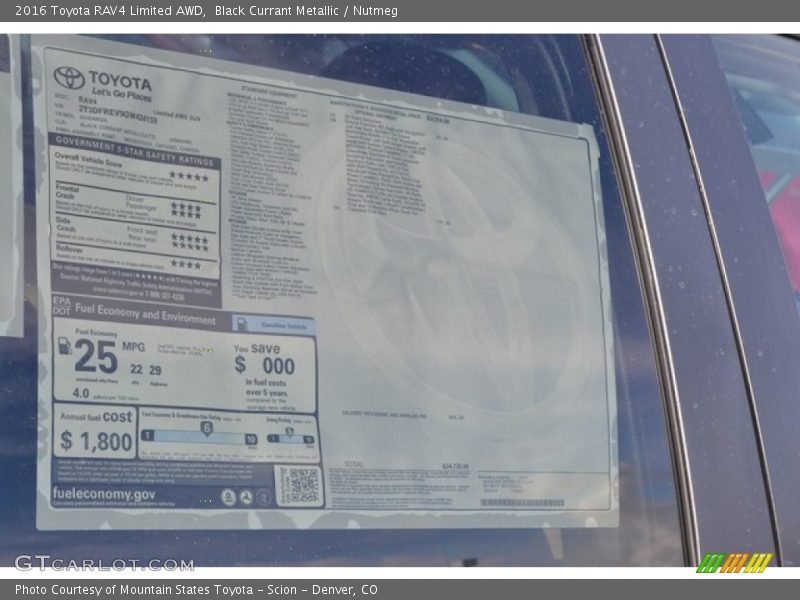Click the "Black Currant Metallic / Nutmeg" caption text
800x600 pixels.
coord(306,11)
